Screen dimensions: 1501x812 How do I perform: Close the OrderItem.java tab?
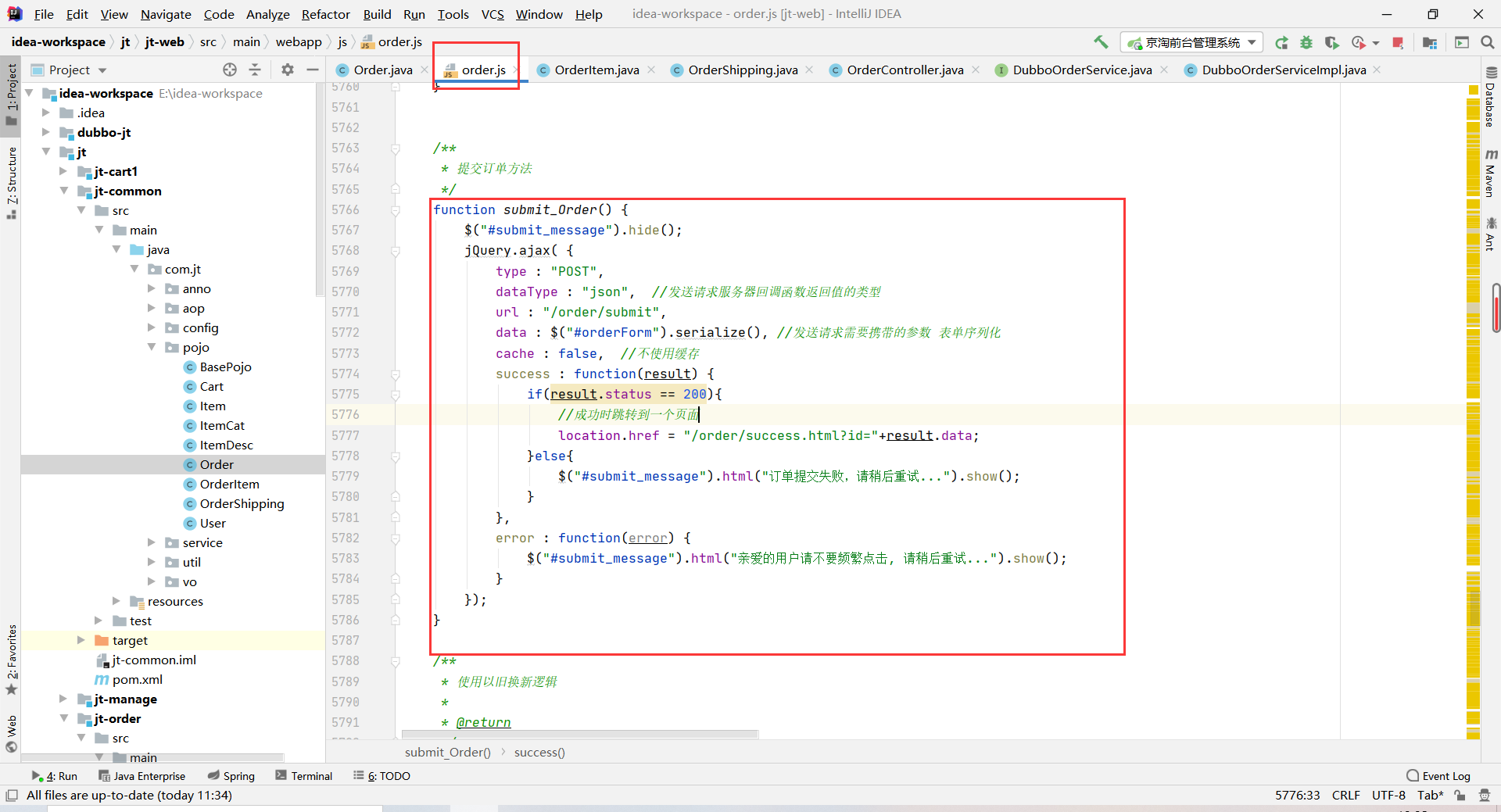coord(651,70)
